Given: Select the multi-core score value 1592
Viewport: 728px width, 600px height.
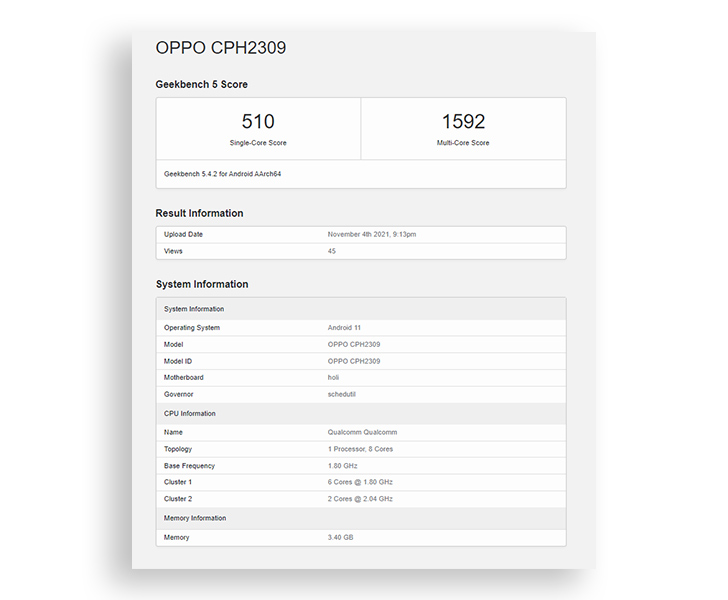Looking at the screenshot, I should pyautogui.click(x=463, y=121).
